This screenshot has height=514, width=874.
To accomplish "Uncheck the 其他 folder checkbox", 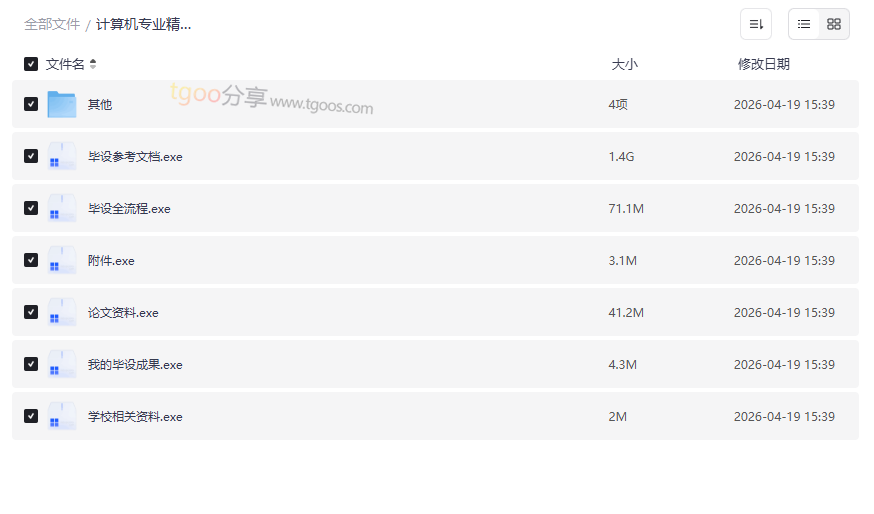I will click(31, 104).
